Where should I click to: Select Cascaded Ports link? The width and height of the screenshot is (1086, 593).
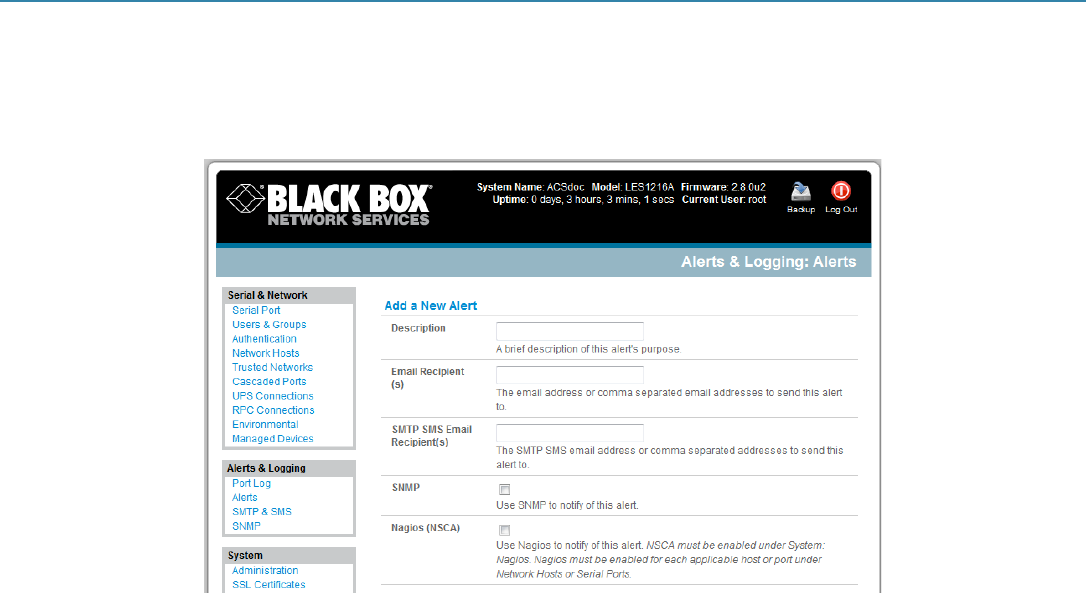coord(269,382)
